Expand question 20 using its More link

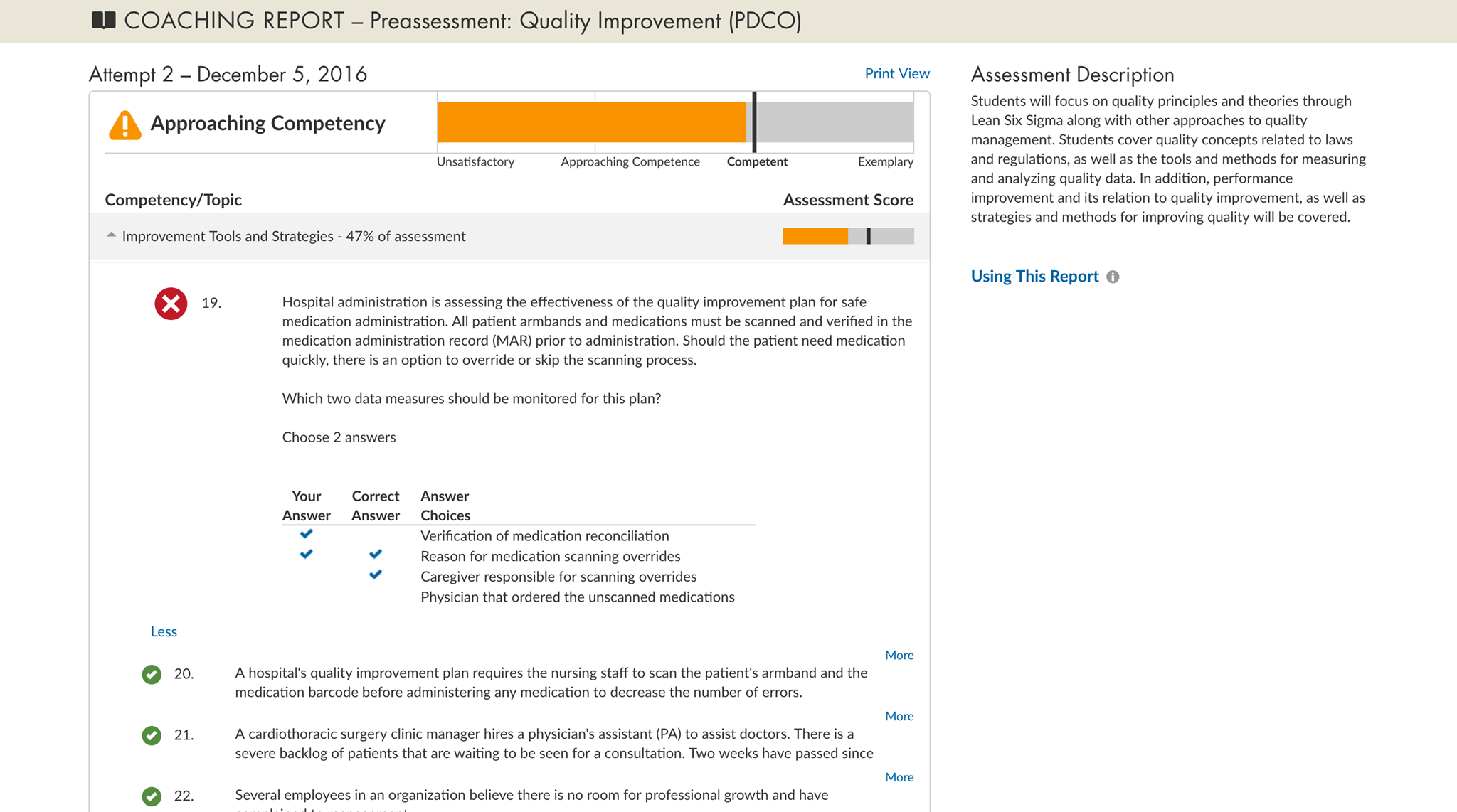[x=899, y=655]
